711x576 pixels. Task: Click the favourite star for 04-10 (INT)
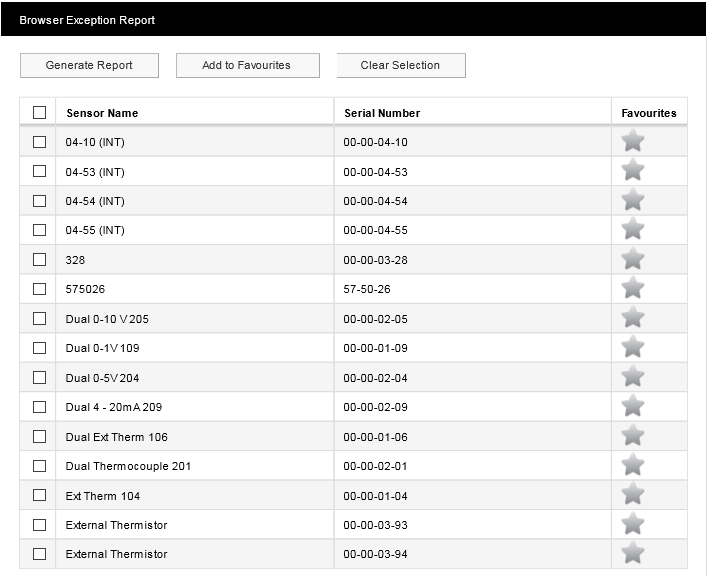632,141
